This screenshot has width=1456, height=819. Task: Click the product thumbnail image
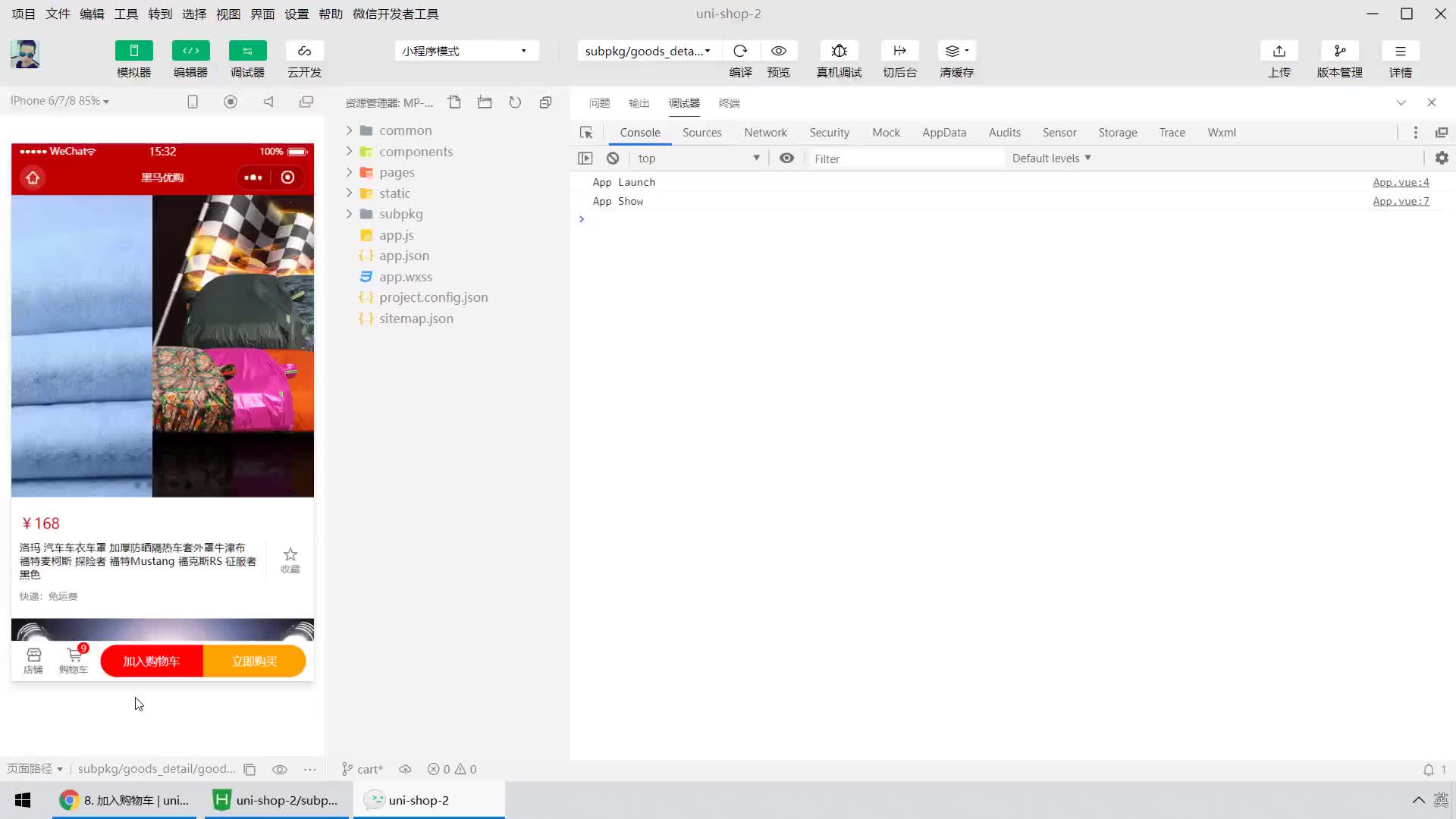point(162,346)
